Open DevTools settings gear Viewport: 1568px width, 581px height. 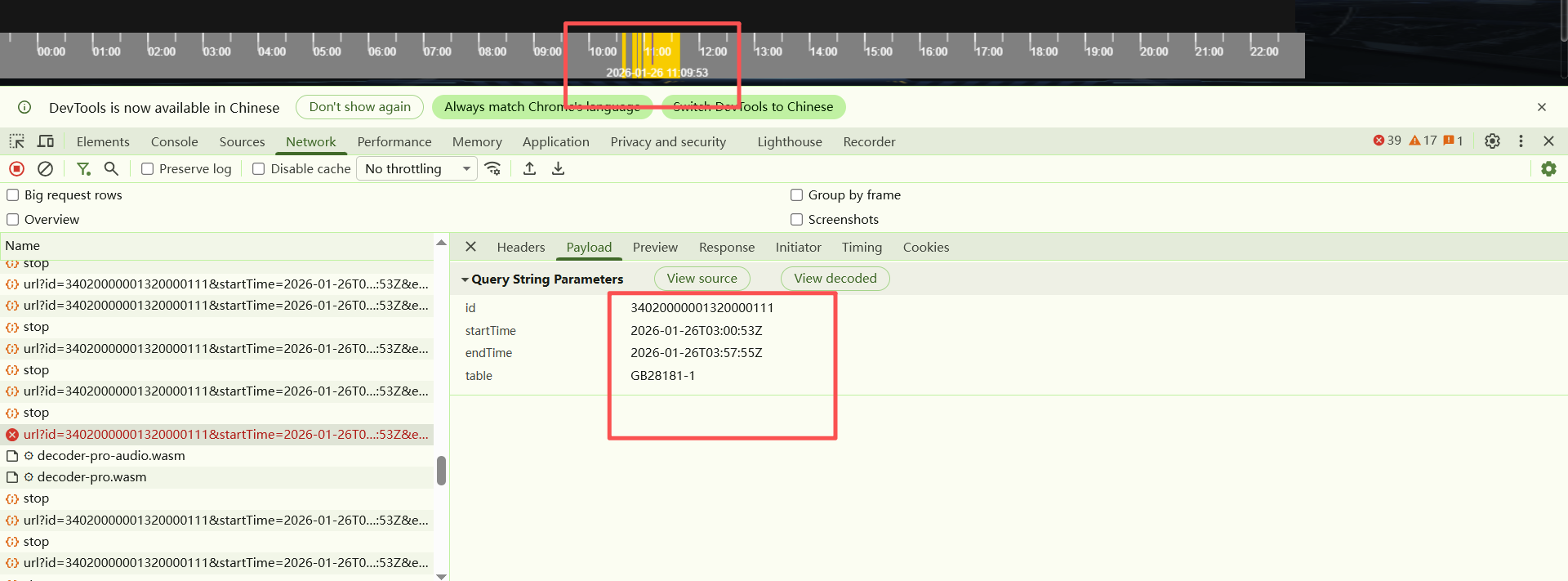click(x=1492, y=141)
